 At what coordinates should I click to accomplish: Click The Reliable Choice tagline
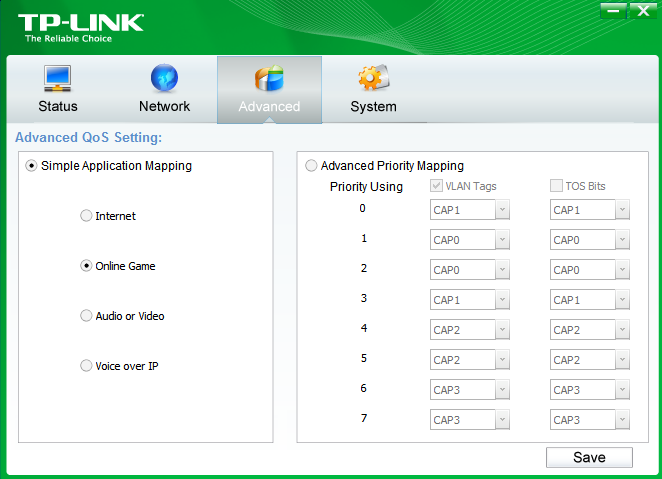click(x=68, y=38)
